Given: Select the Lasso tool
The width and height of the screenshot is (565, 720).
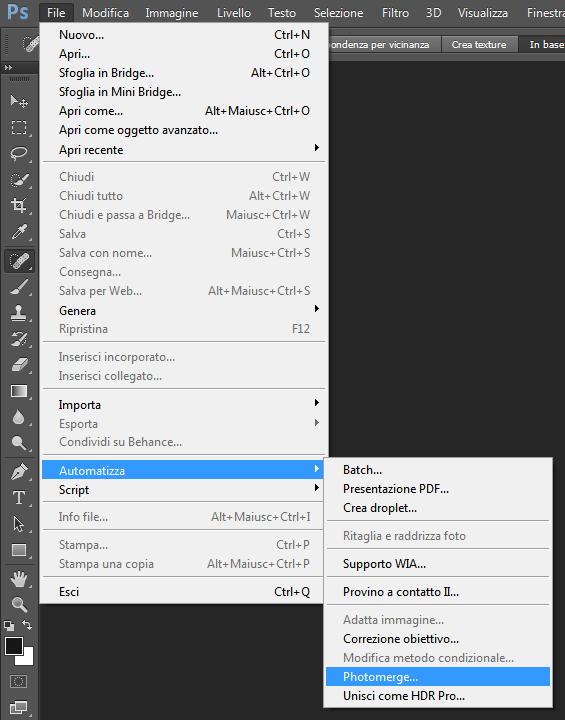Looking at the screenshot, I should pyautogui.click(x=19, y=153).
